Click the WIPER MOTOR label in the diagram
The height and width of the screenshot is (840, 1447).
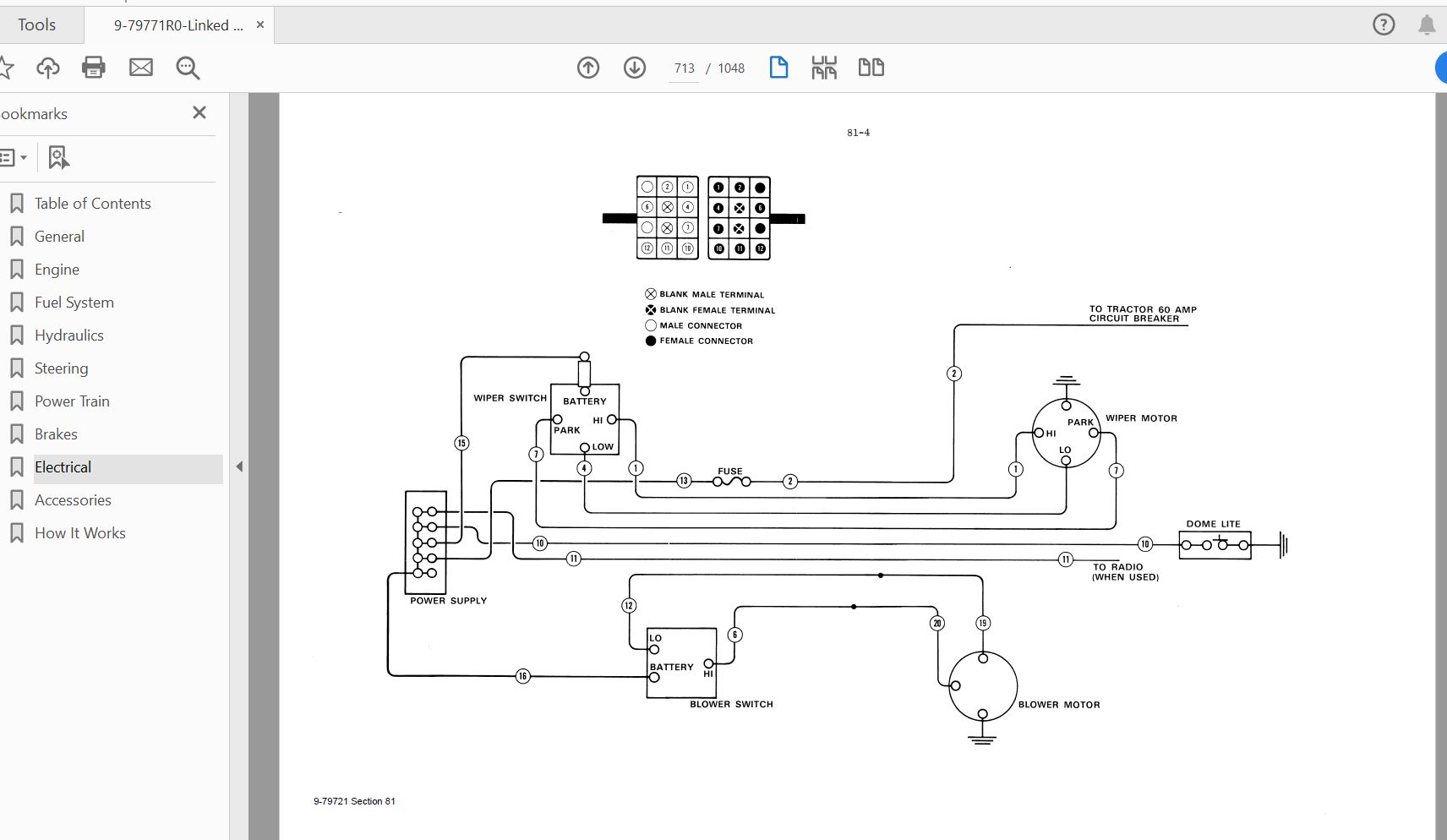point(1141,418)
